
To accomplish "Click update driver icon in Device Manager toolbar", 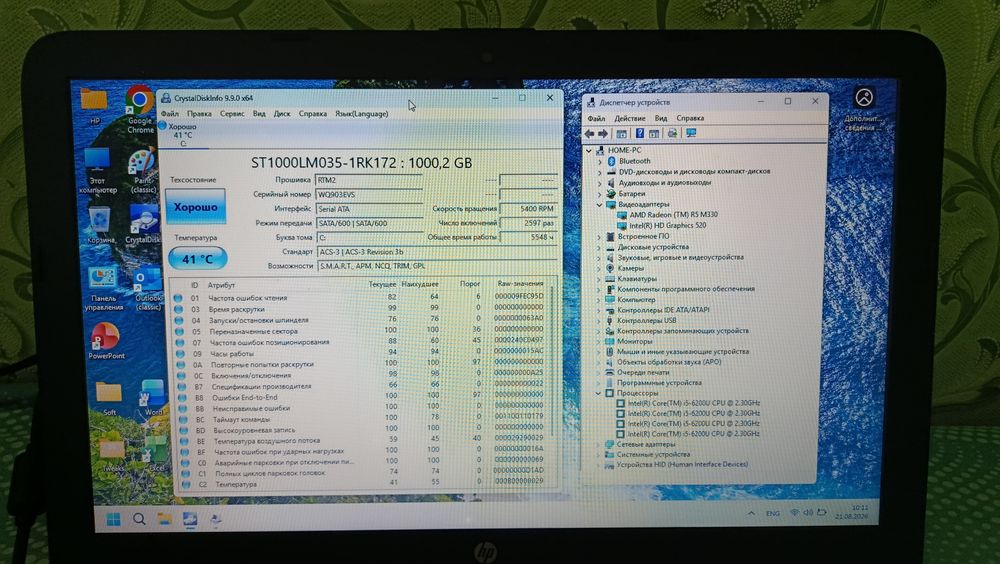I will (x=672, y=133).
